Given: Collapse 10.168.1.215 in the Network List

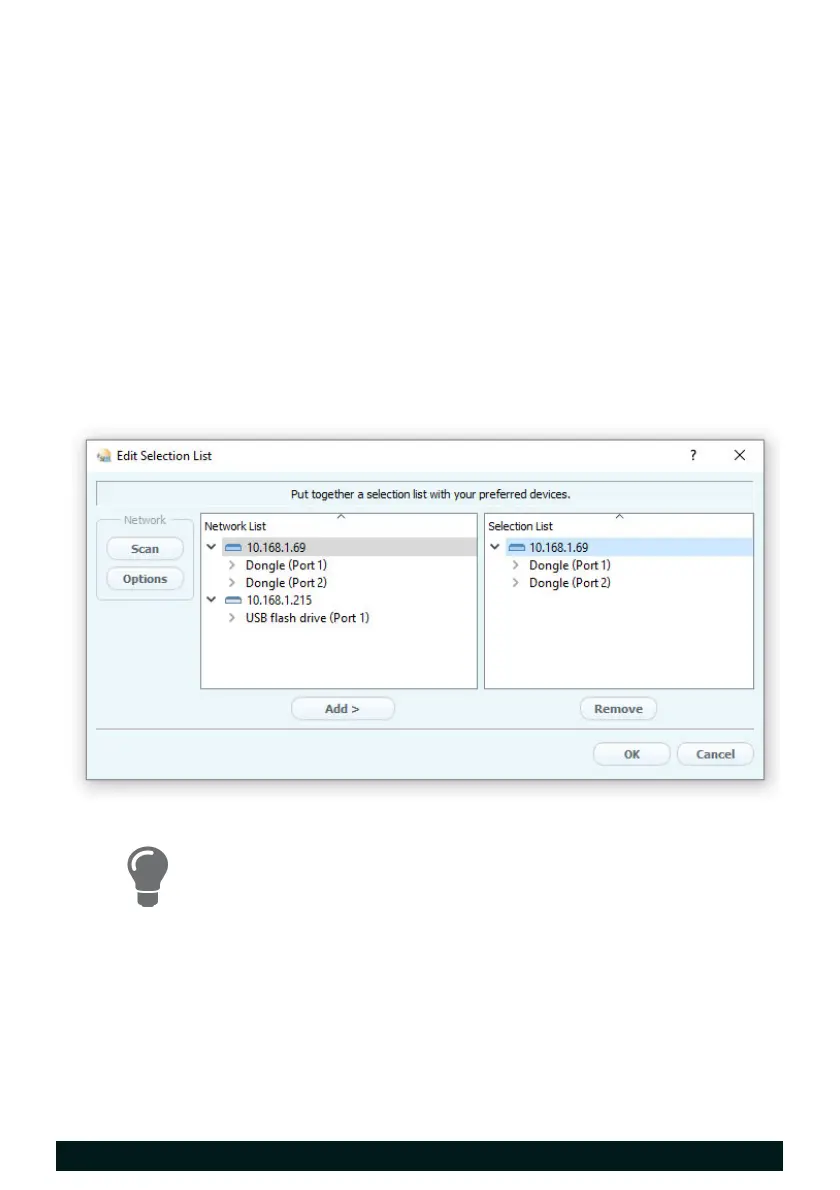Looking at the screenshot, I should 211,600.
